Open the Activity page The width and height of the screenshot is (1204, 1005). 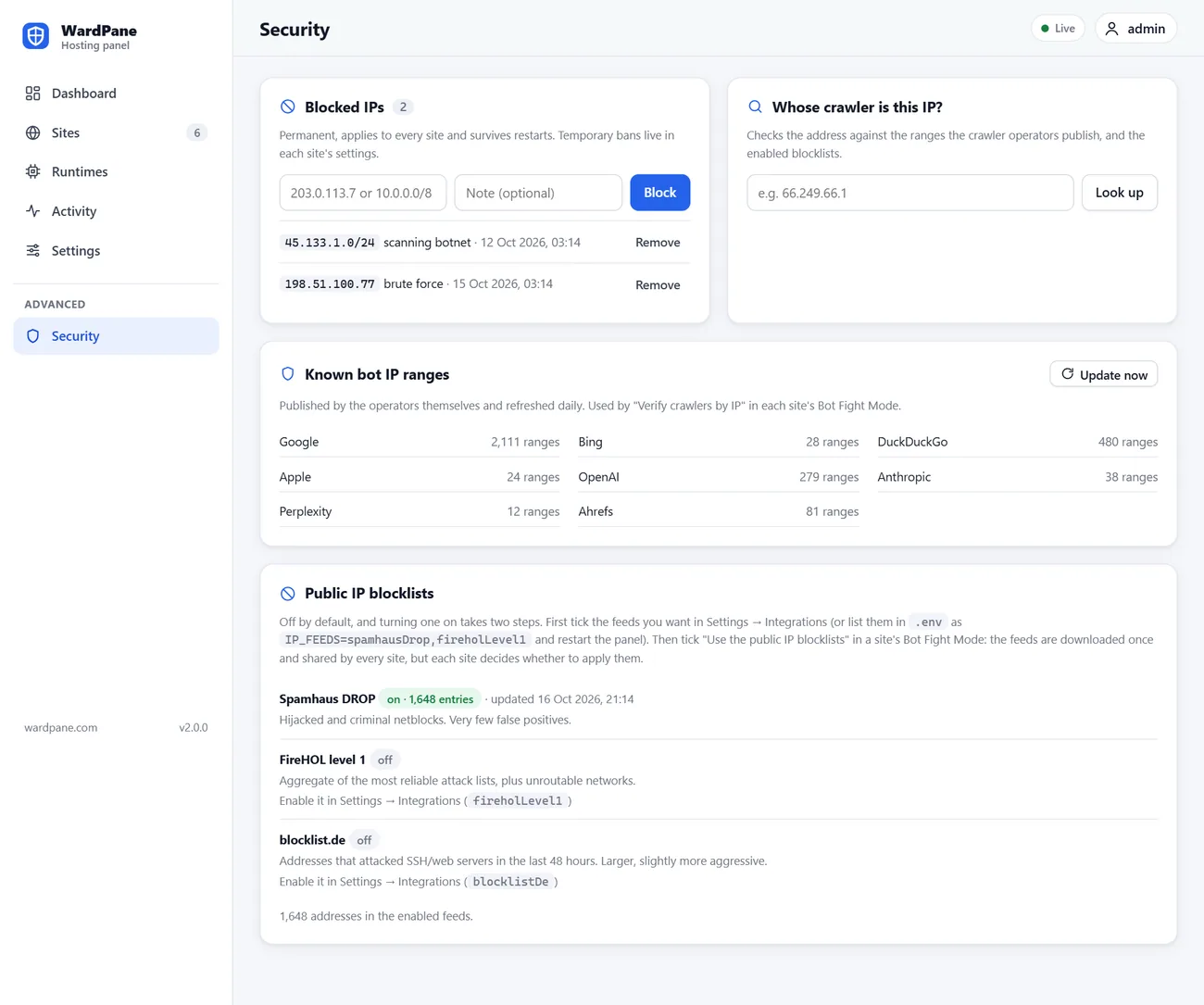click(116, 211)
